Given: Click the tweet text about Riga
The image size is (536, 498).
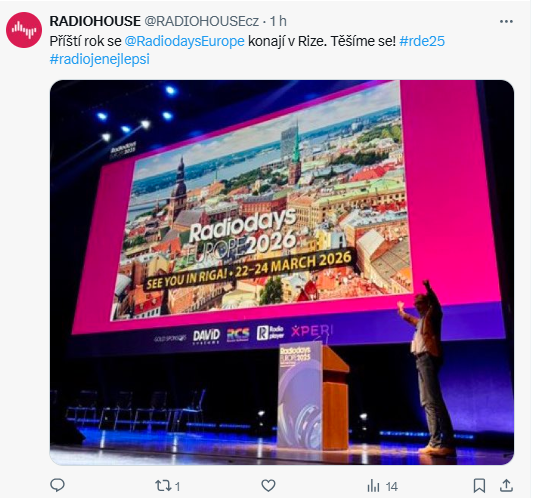Looking at the screenshot, I should (247, 50).
